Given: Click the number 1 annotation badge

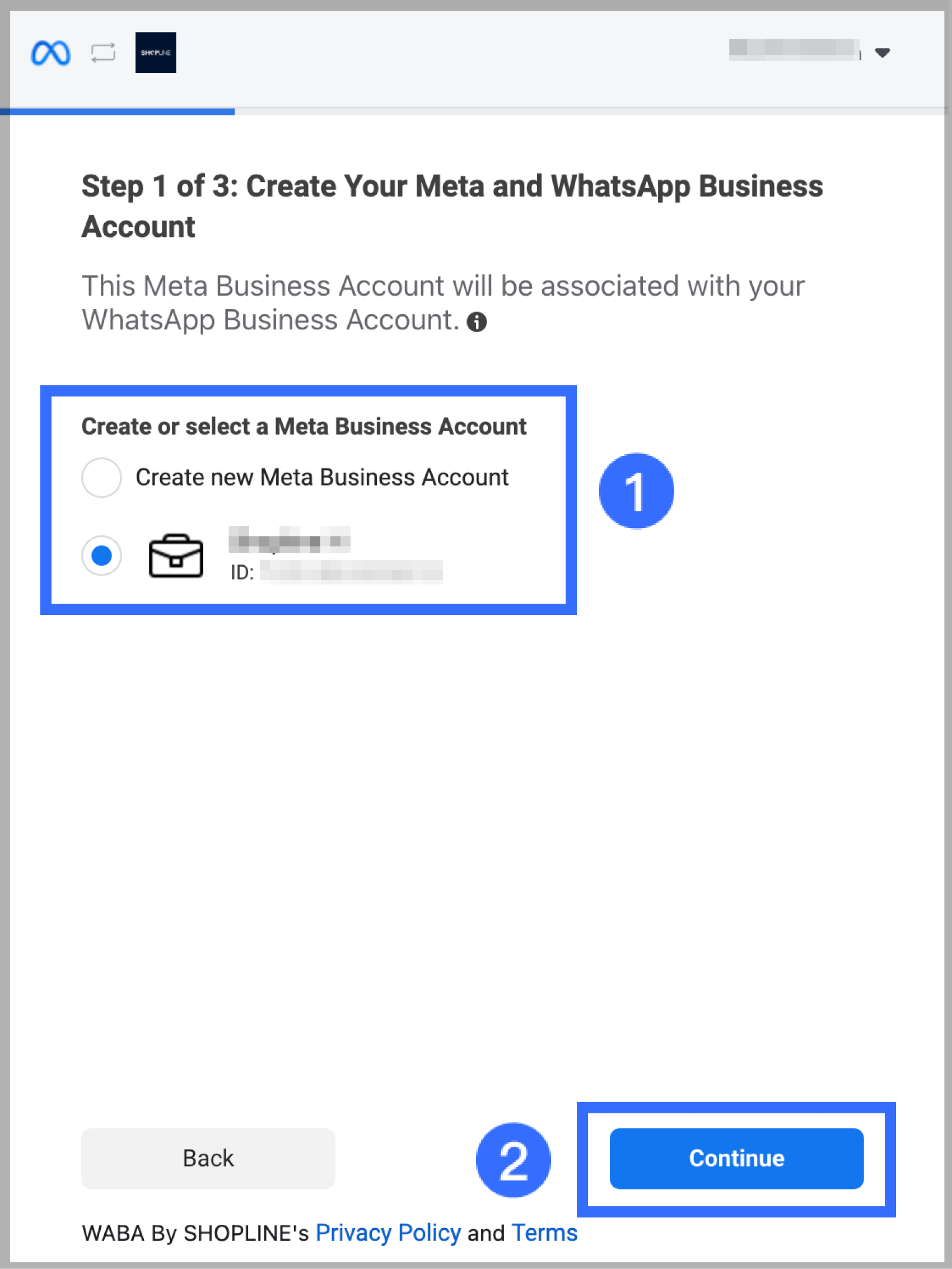Looking at the screenshot, I should (636, 491).
